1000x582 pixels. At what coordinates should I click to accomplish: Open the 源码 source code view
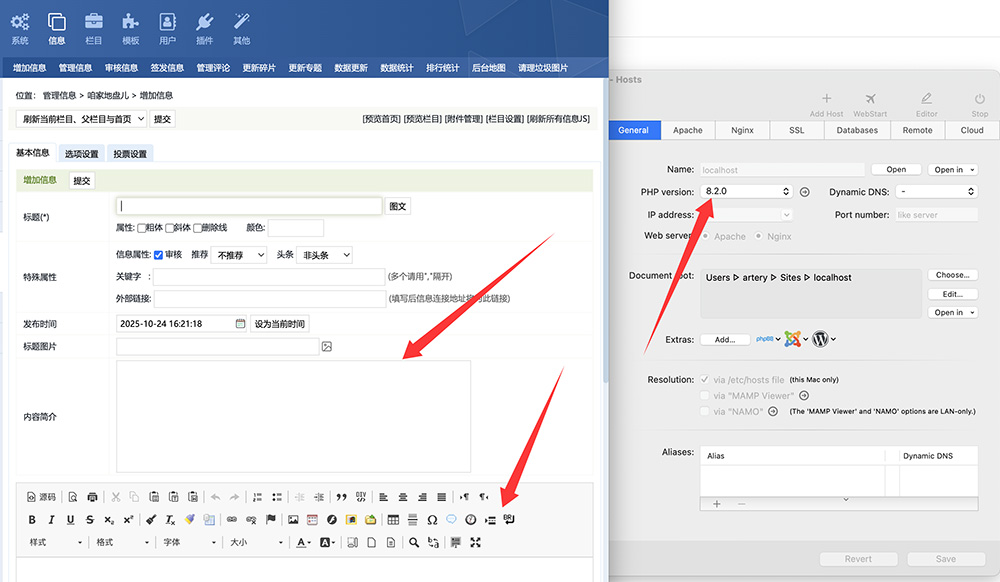coord(41,496)
